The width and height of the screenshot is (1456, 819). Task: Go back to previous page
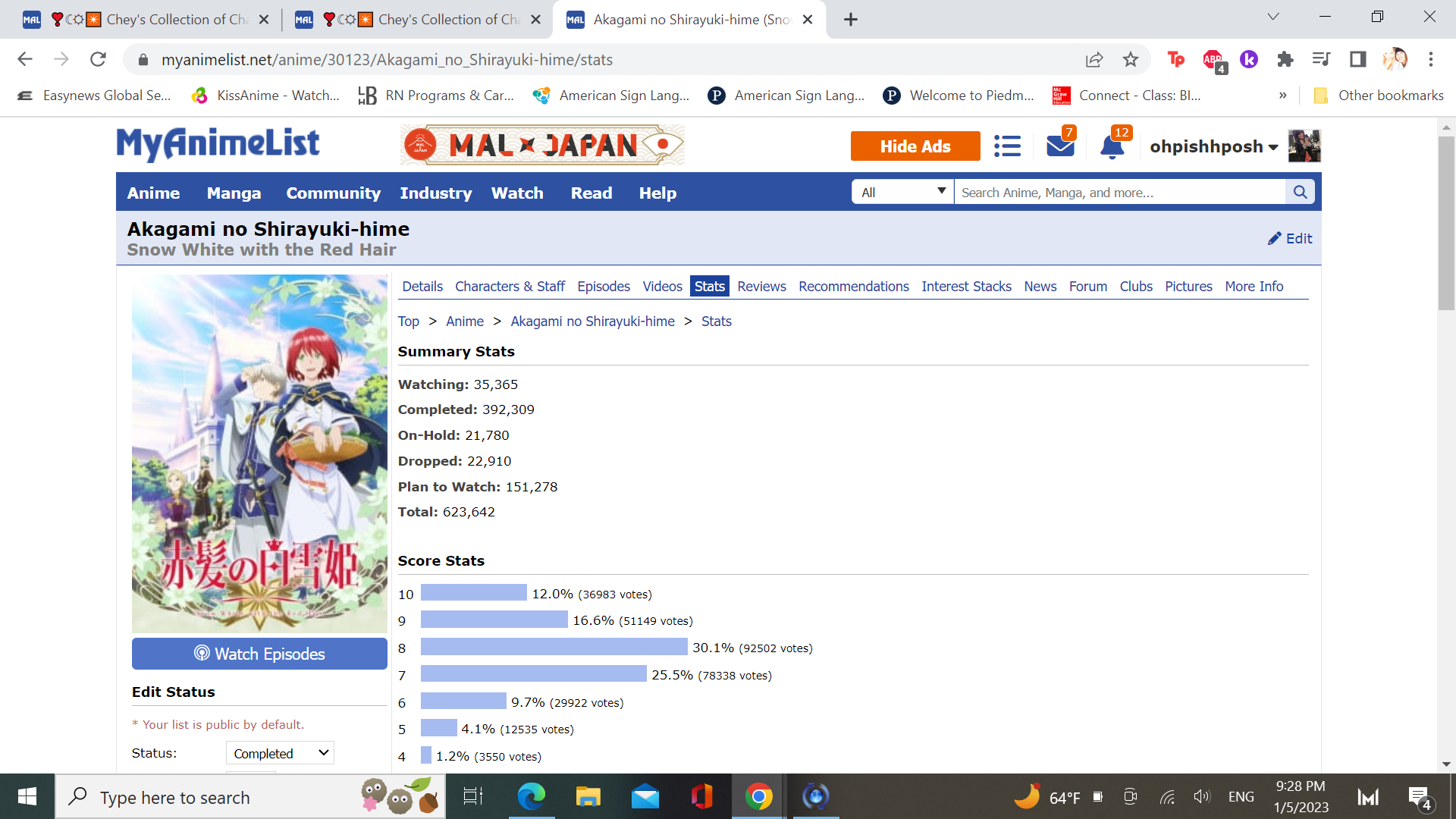[x=25, y=59]
